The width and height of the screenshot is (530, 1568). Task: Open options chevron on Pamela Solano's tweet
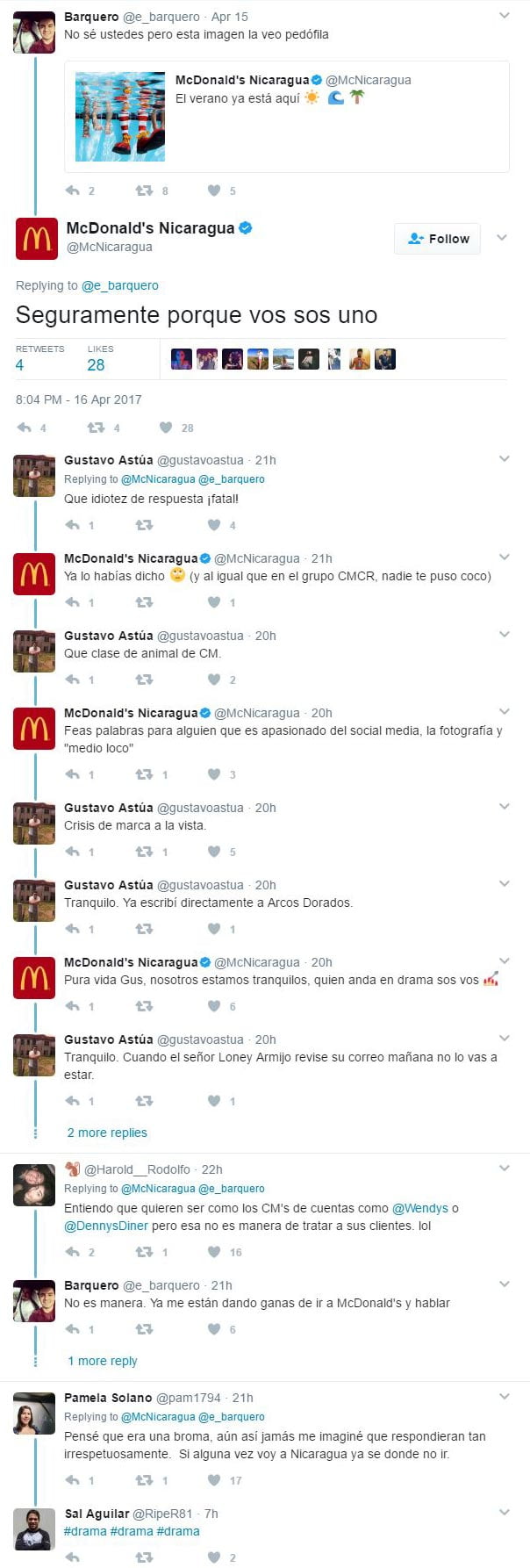click(x=505, y=1396)
